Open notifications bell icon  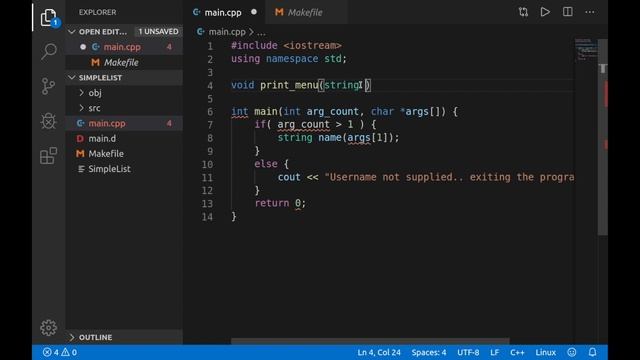[x=592, y=352]
